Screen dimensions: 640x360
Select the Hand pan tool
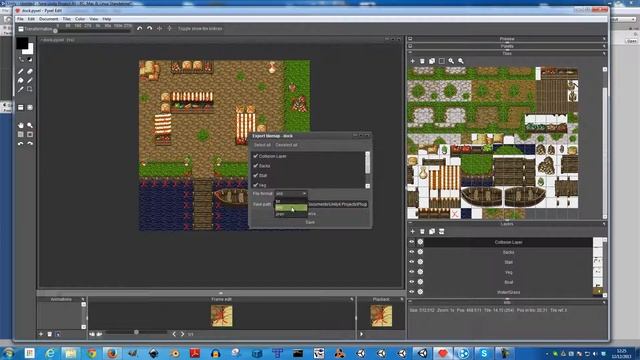point(21,125)
